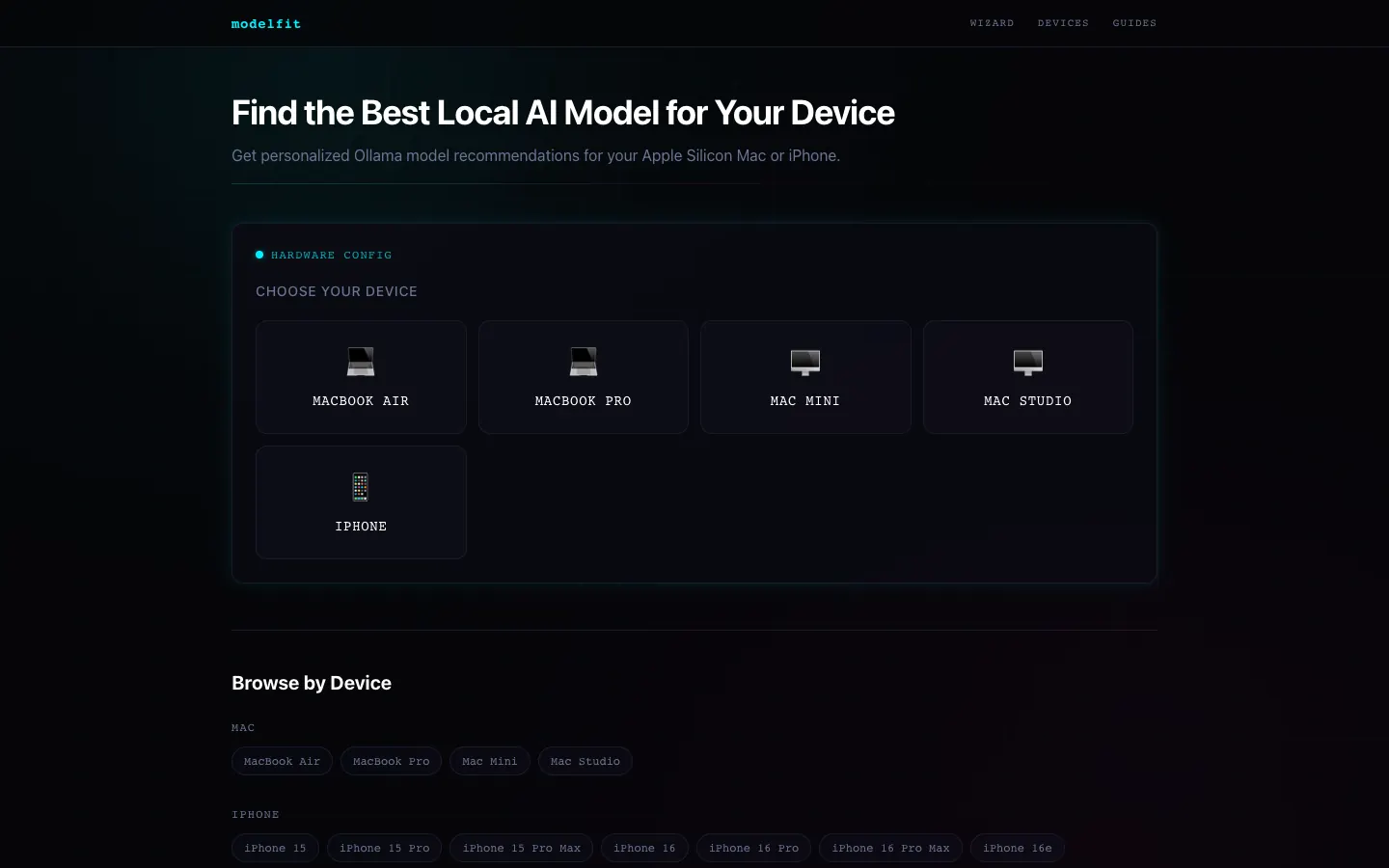This screenshot has width=1389, height=868.
Task: Browse the Mac Mini chip
Action: coord(490,761)
